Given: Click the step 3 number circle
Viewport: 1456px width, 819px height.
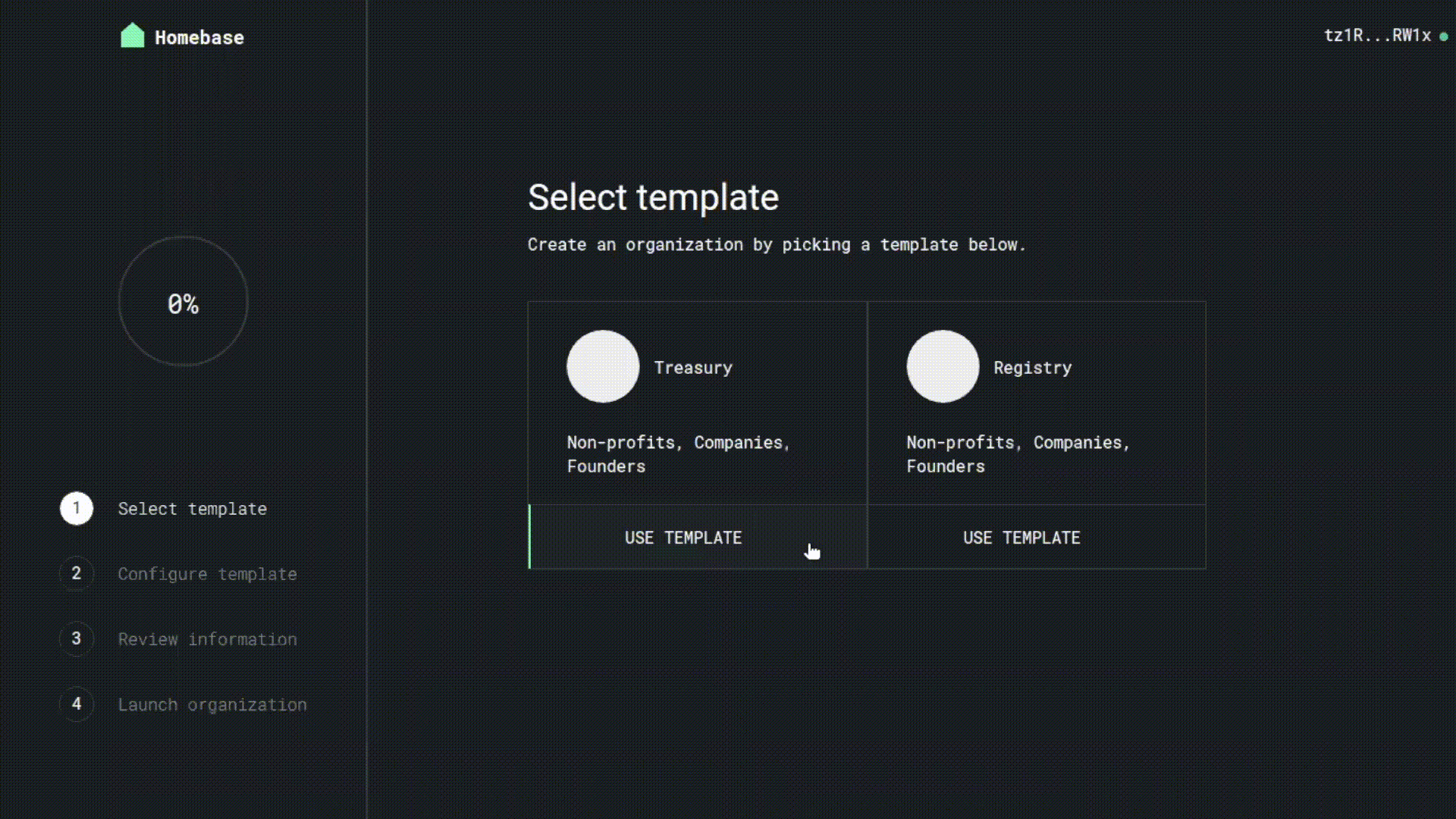Looking at the screenshot, I should 77,639.
